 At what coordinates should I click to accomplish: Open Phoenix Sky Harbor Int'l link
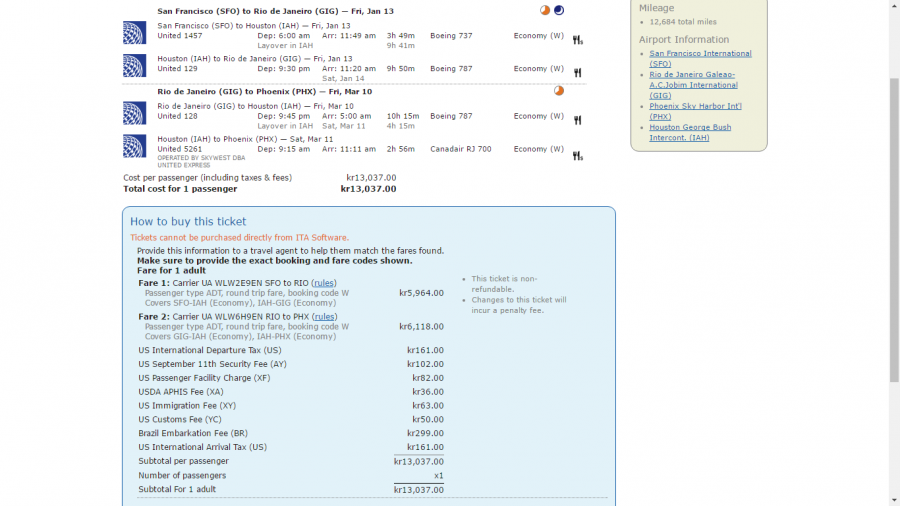tap(693, 105)
